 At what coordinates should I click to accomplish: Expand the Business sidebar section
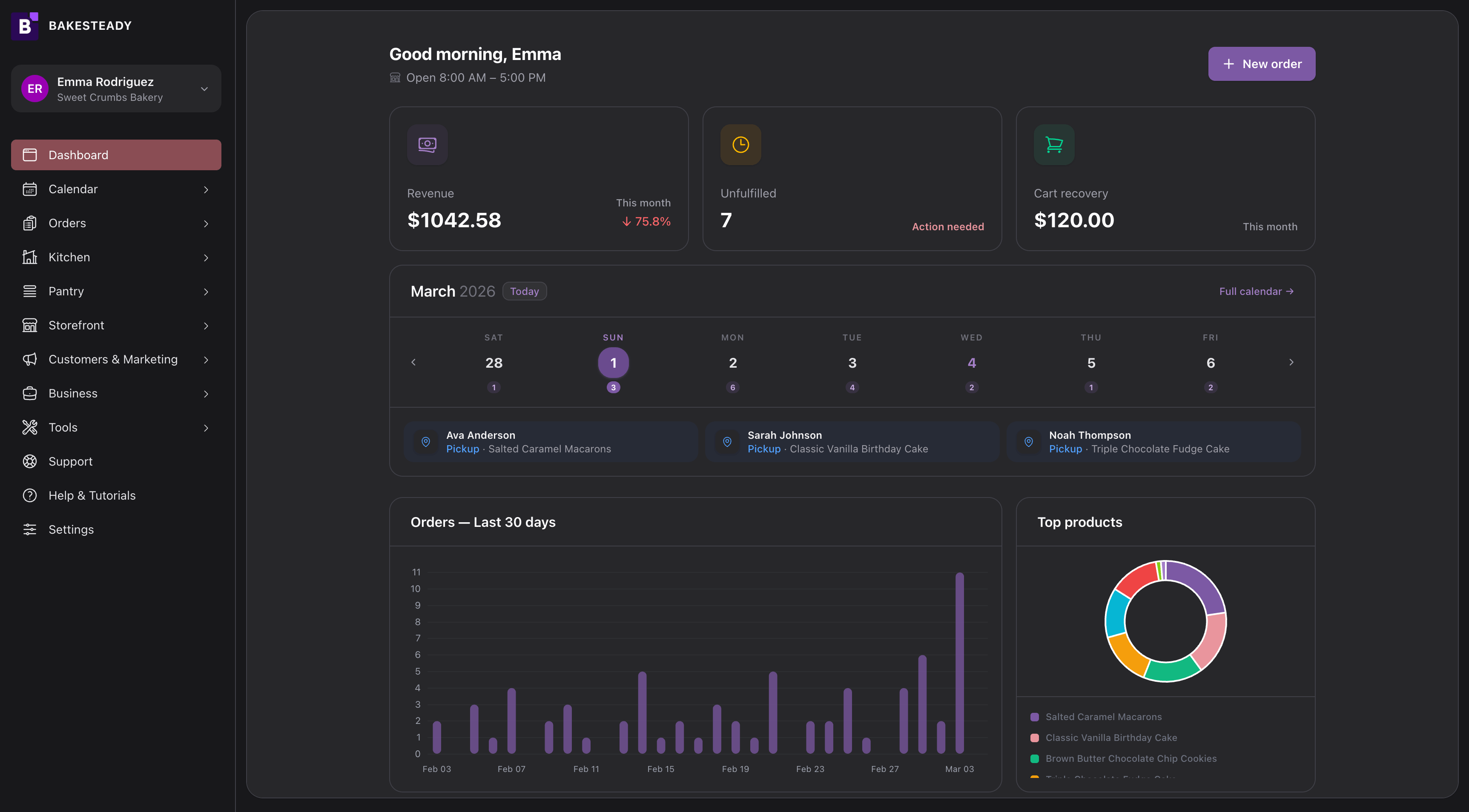point(206,393)
